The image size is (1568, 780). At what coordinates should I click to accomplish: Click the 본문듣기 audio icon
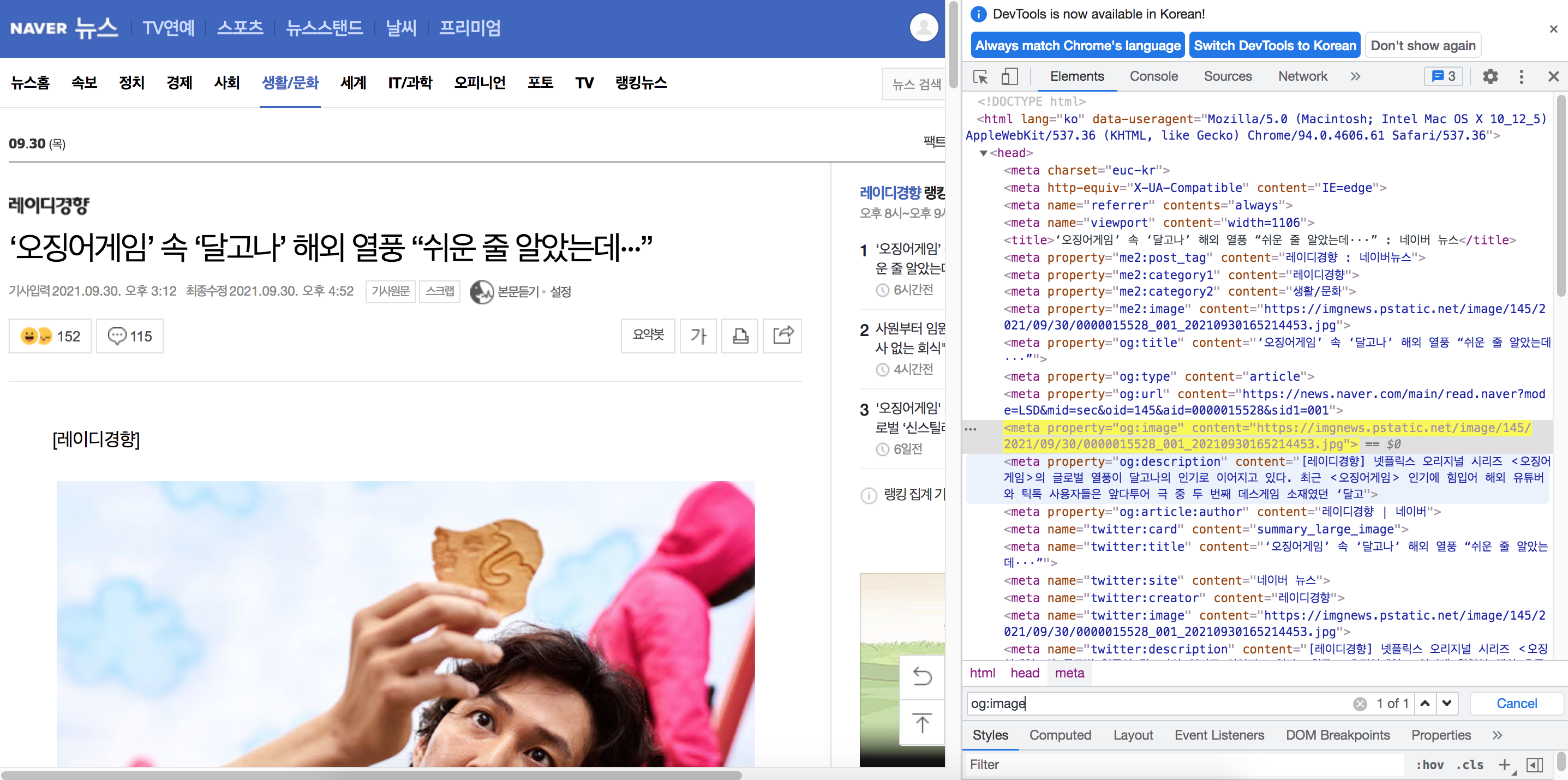[482, 292]
